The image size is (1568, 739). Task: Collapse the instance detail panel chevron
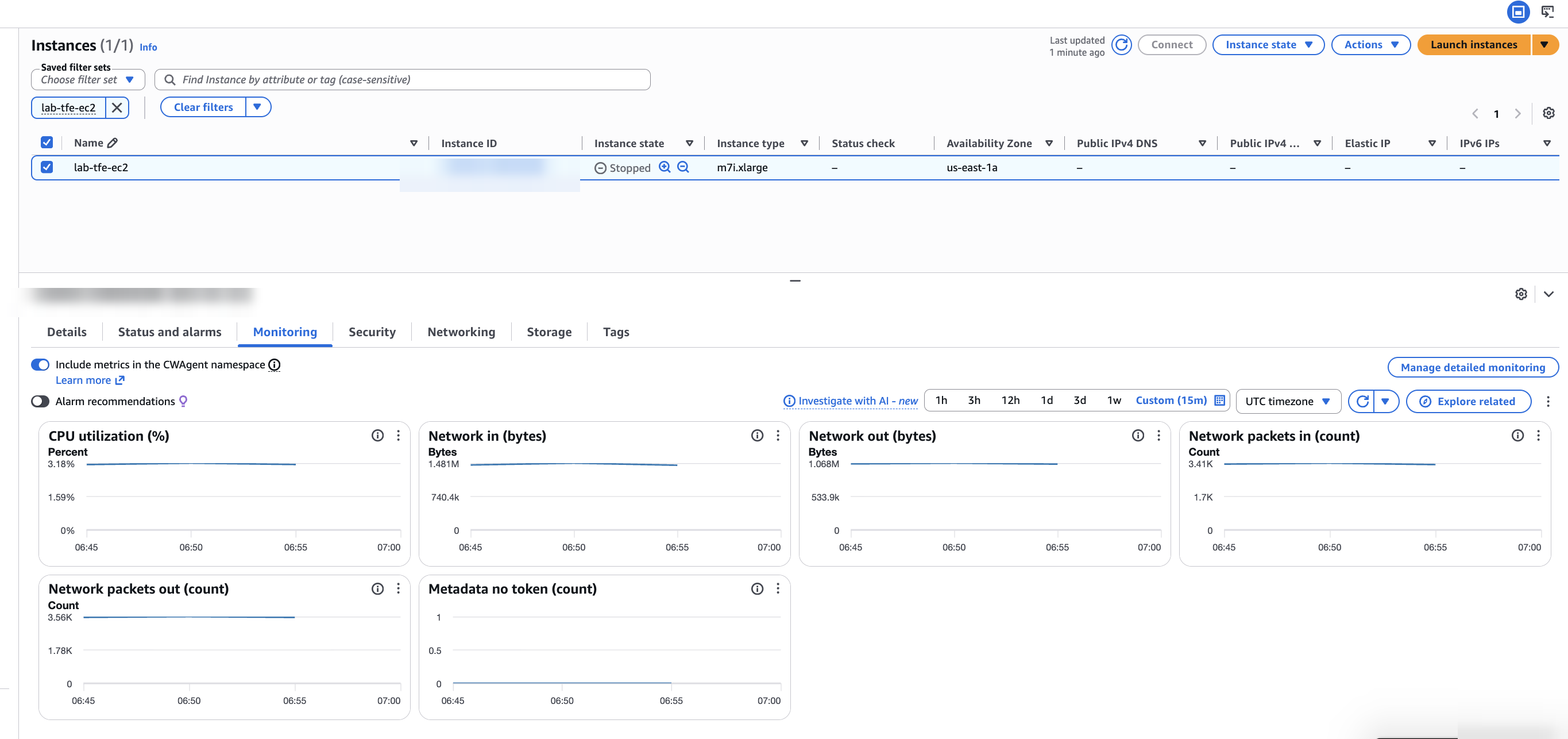click(1548, 294)
